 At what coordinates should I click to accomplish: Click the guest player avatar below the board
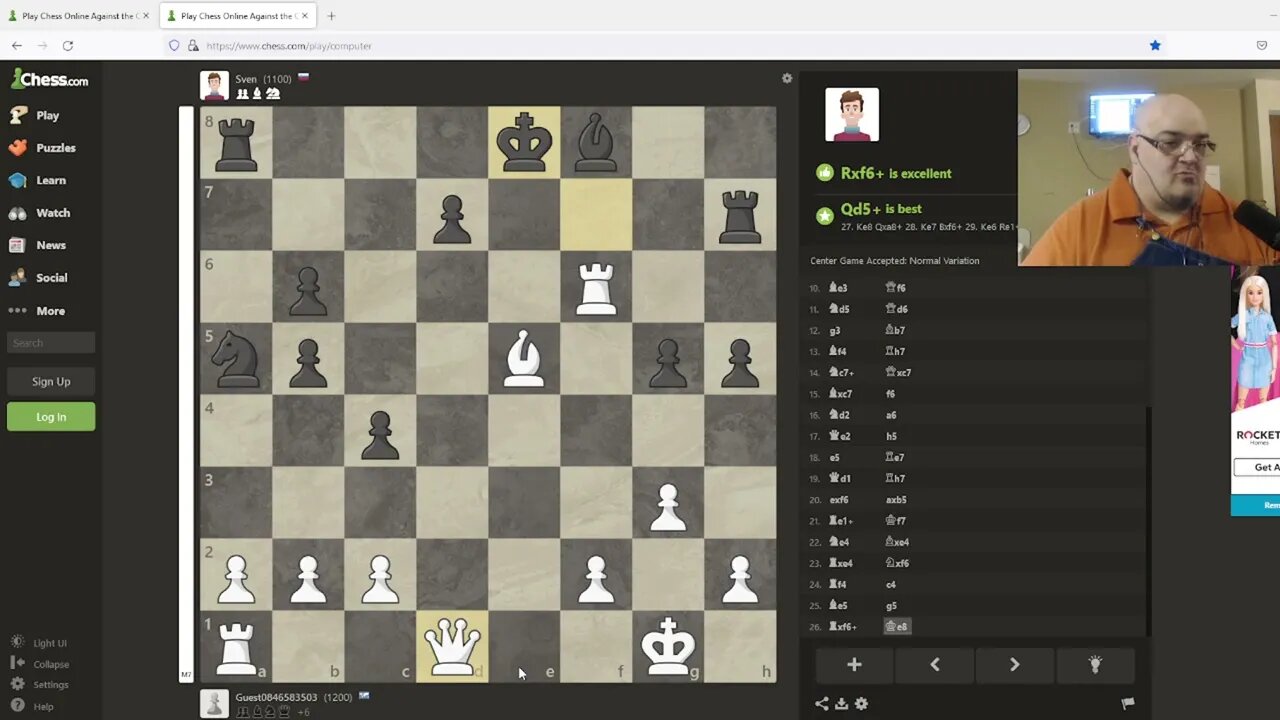click(x=214, y=703)
